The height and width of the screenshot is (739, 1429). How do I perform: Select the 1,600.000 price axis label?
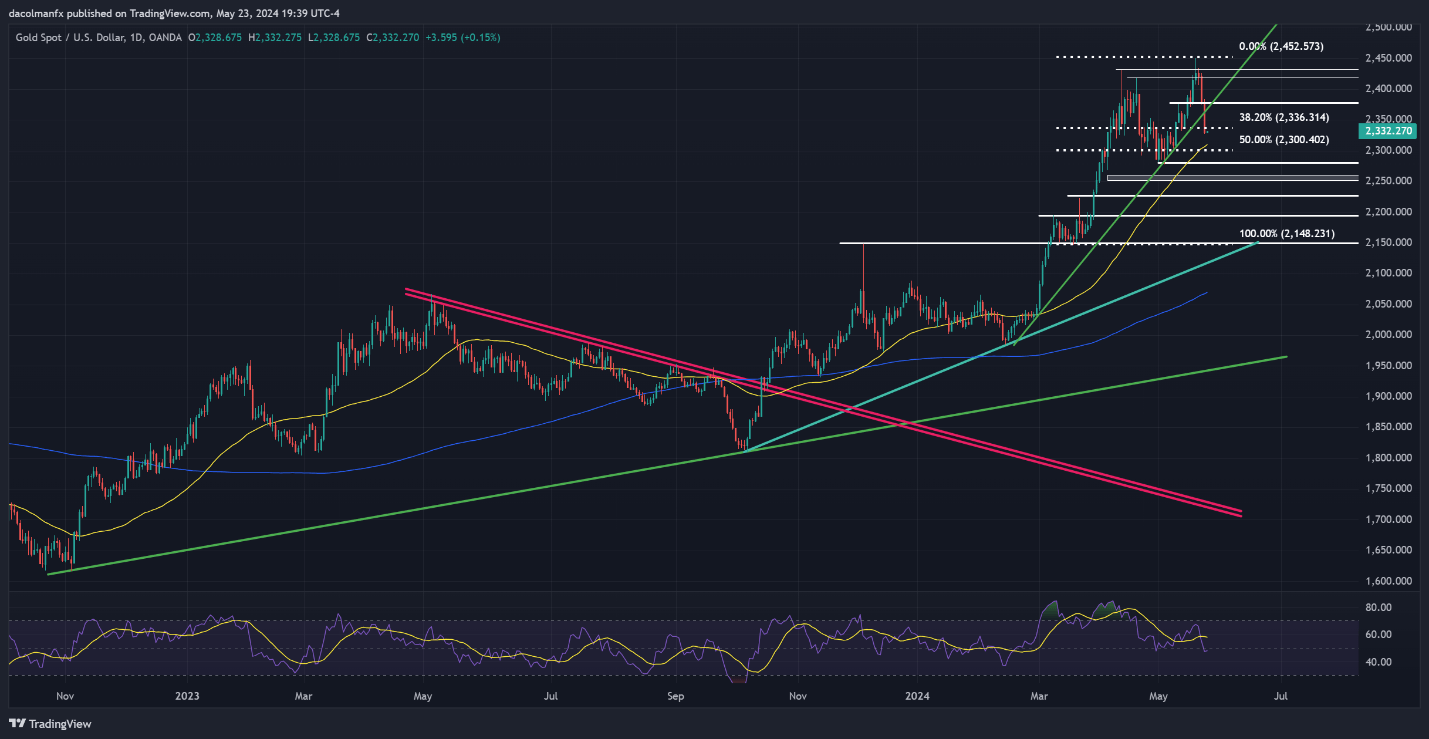coord(1389,581)
